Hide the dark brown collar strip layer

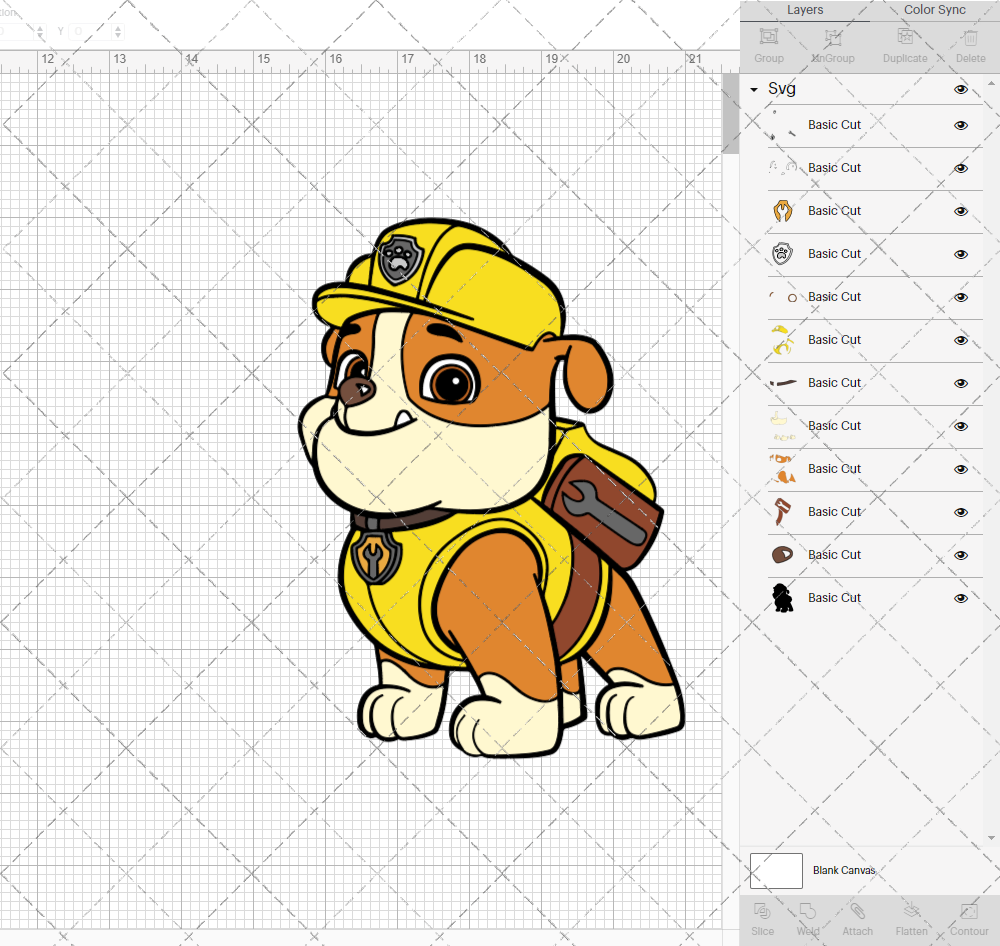tap(960, 383)
